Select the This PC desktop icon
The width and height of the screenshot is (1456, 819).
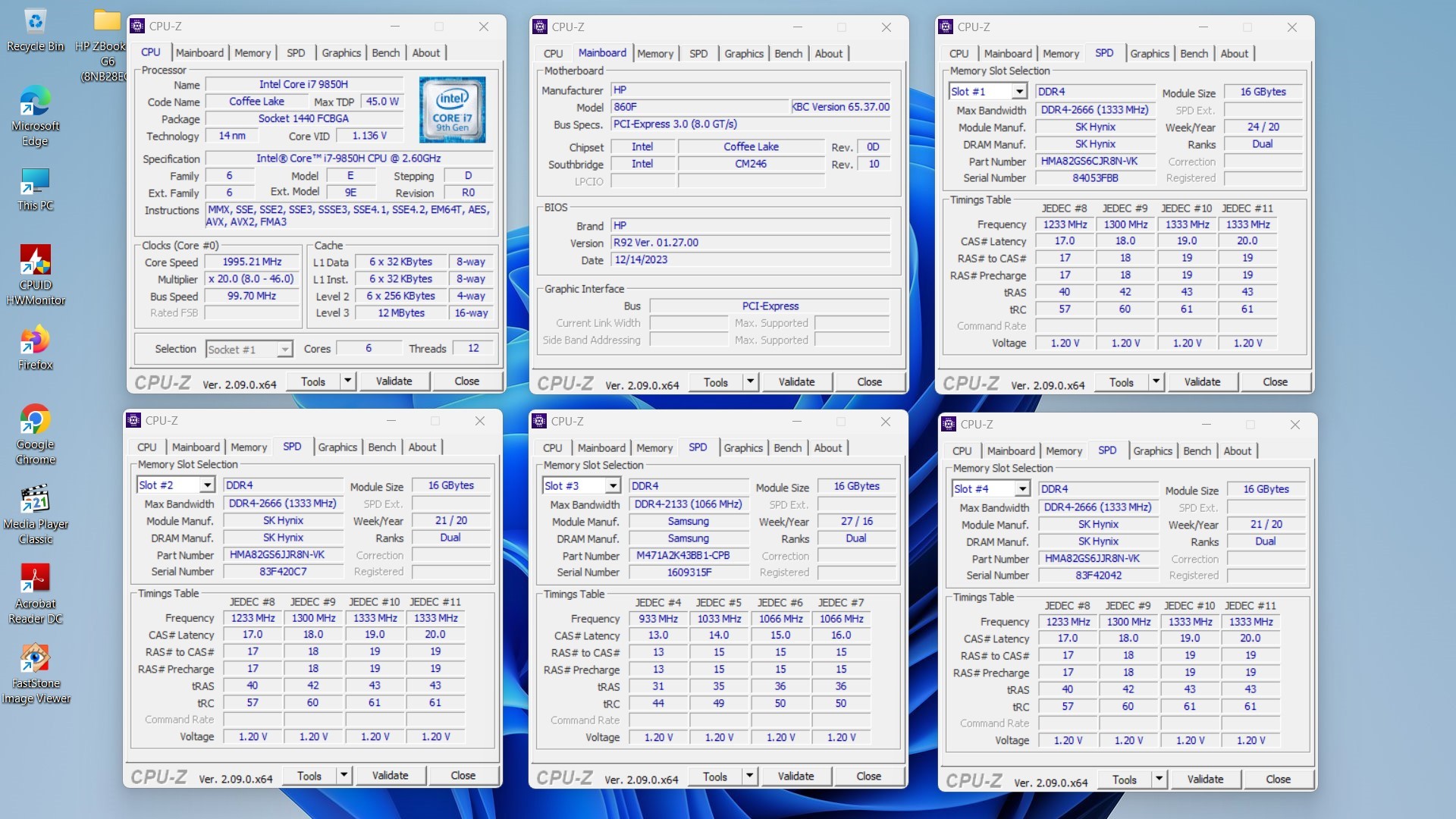click(x=35, y=190)
